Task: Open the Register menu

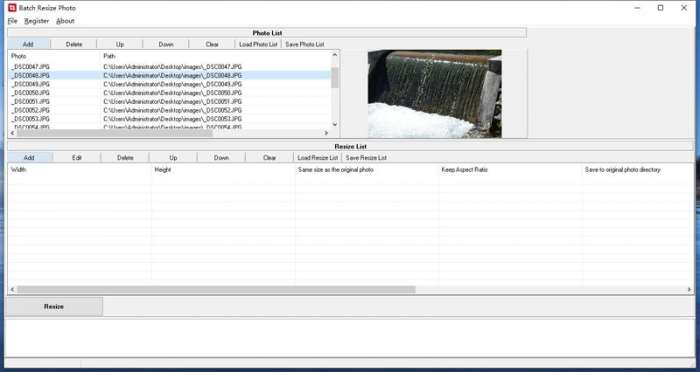Action: tap(37, 21)
